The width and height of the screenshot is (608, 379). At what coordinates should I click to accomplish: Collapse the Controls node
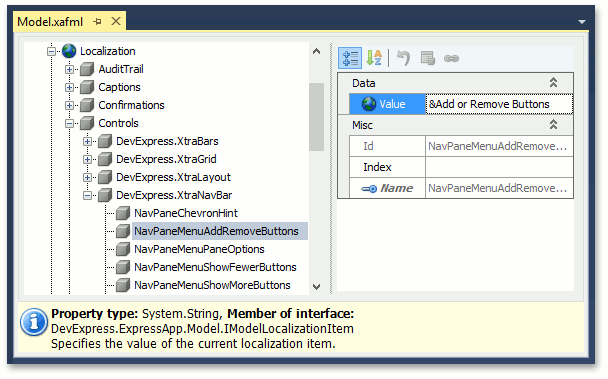tap(69, 123)
